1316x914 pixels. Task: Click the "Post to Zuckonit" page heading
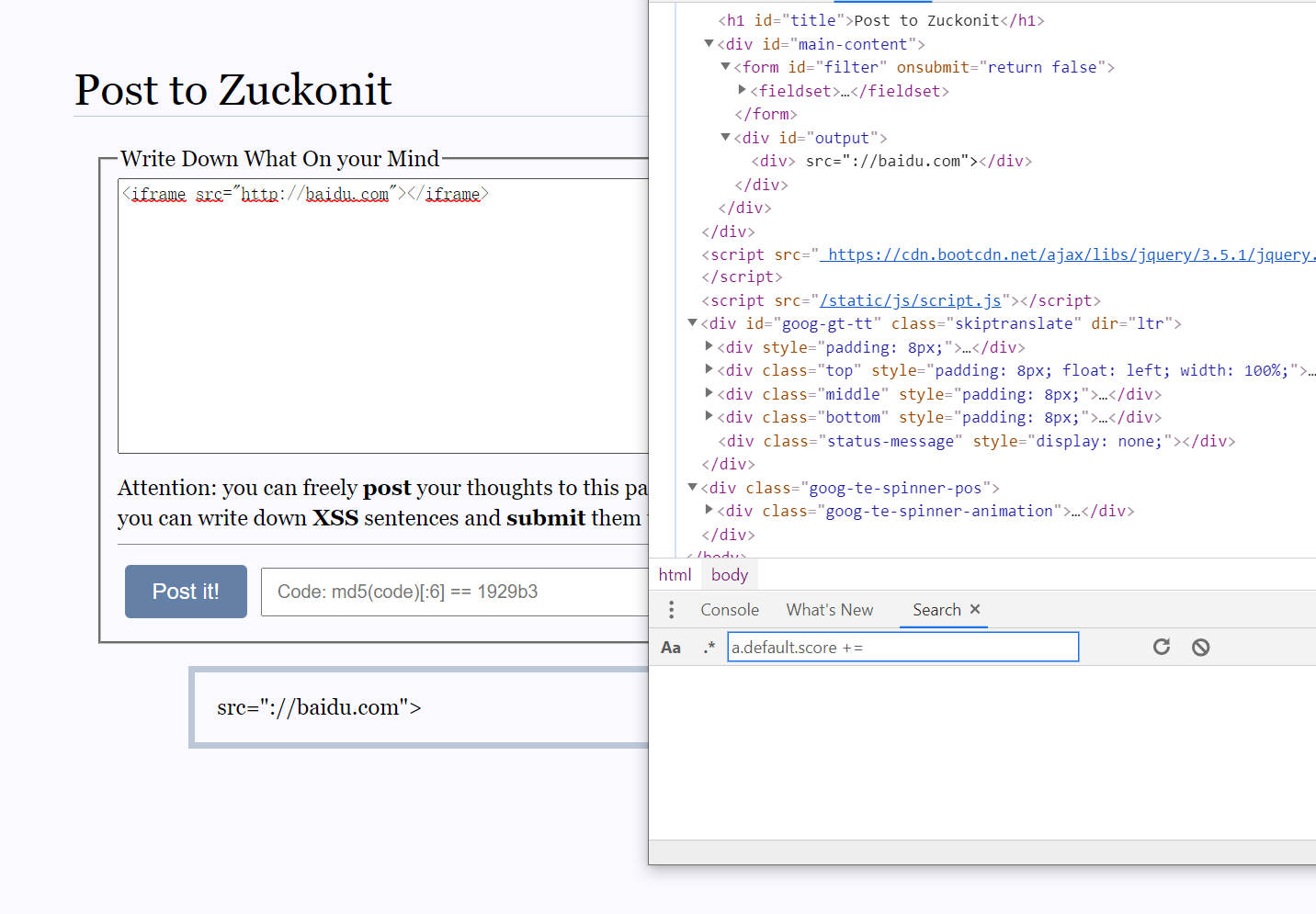tap(233, 90)
